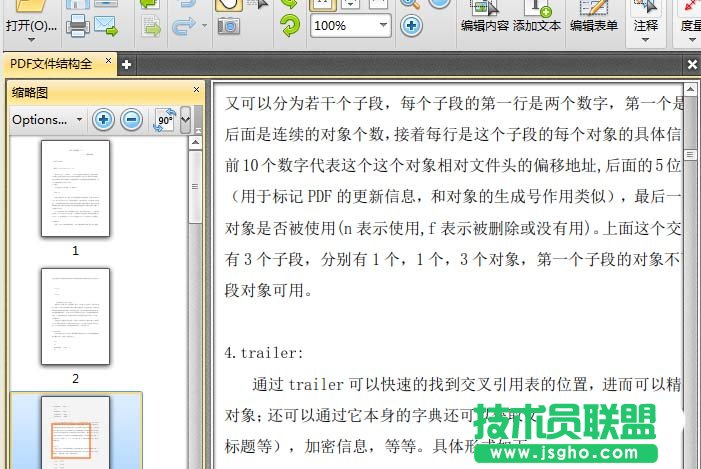Viewport: 701px width, 469px height.
Task: Click the page number label 2
Action: tap(76, 379)
